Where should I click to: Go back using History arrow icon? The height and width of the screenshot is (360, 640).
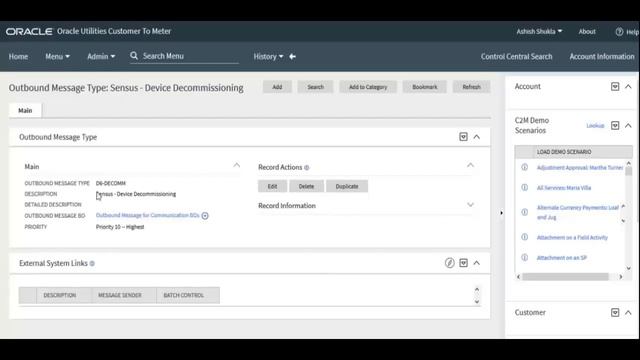point(292,57)
